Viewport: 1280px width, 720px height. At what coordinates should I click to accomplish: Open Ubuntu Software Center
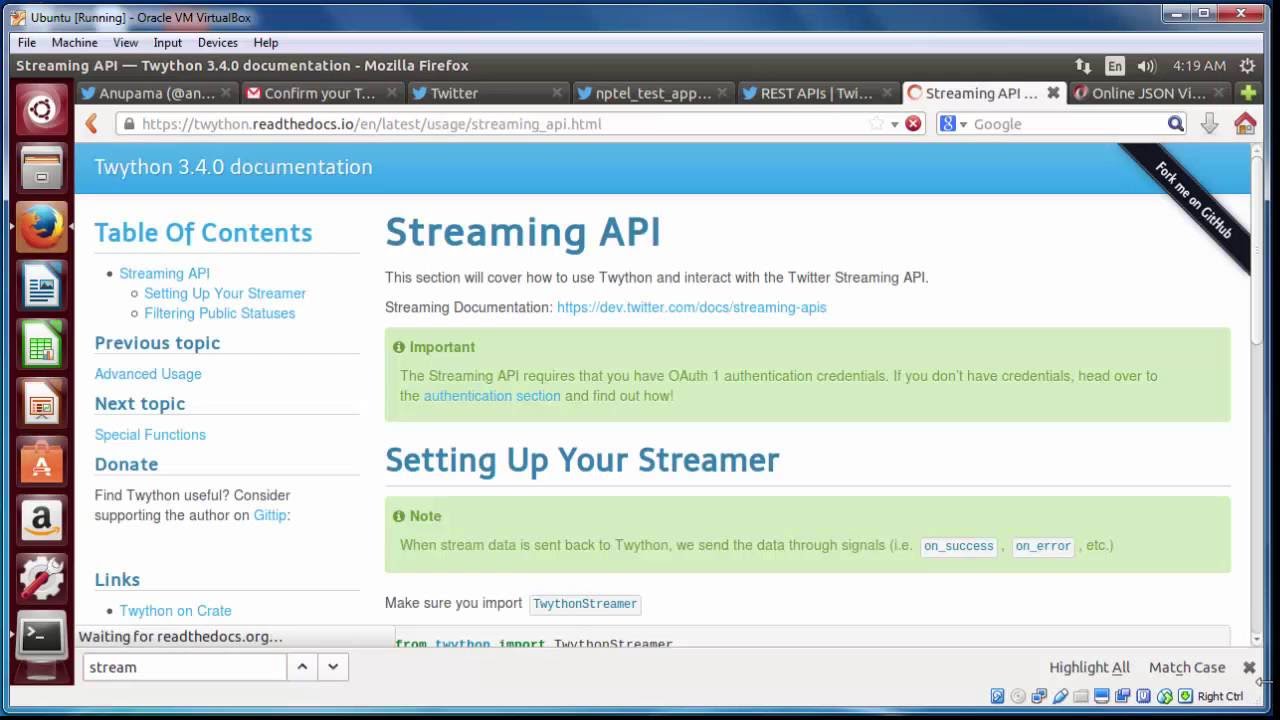point(41,461)
